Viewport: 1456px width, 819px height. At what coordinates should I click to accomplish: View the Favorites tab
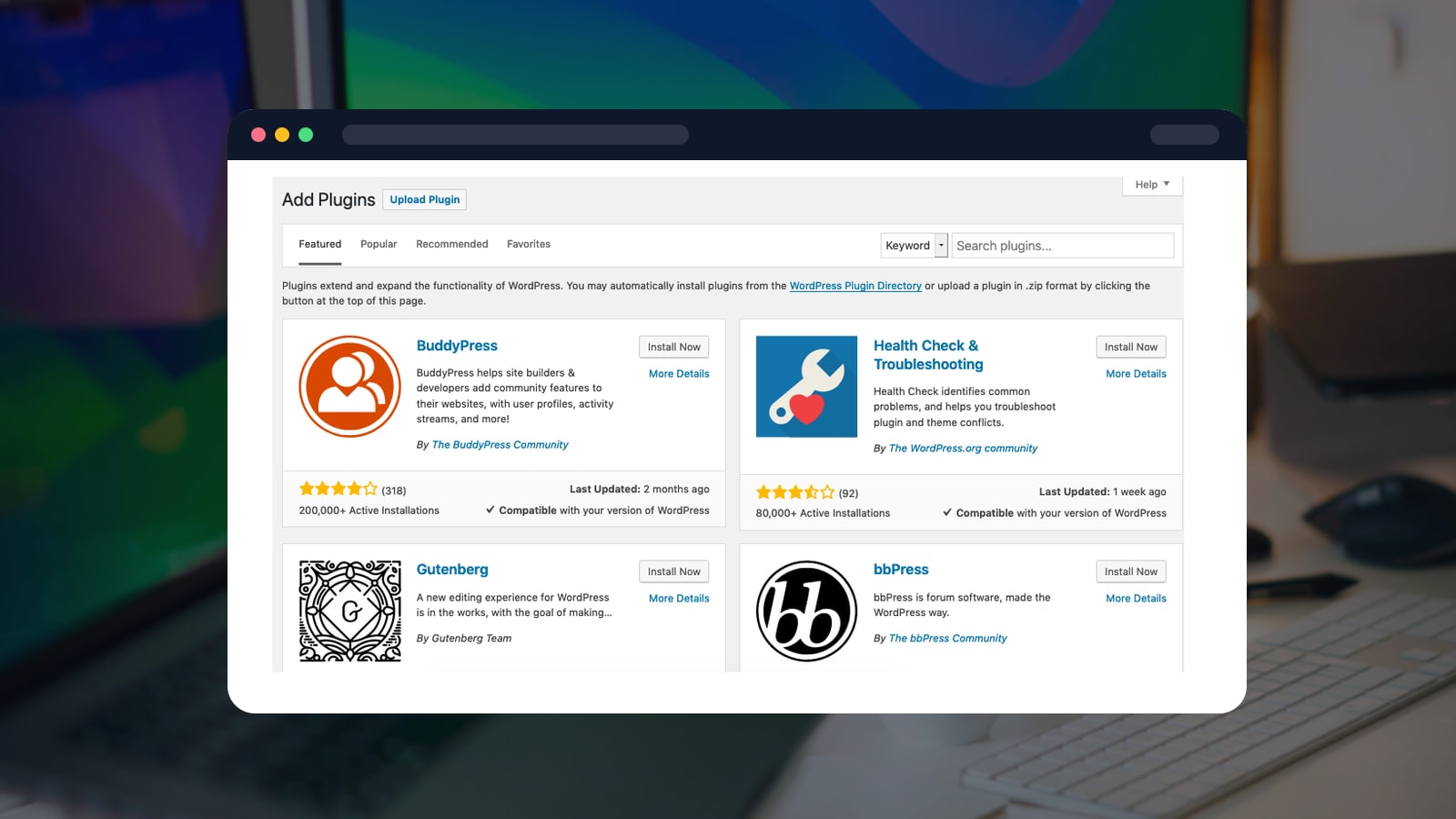coord(529,244)
